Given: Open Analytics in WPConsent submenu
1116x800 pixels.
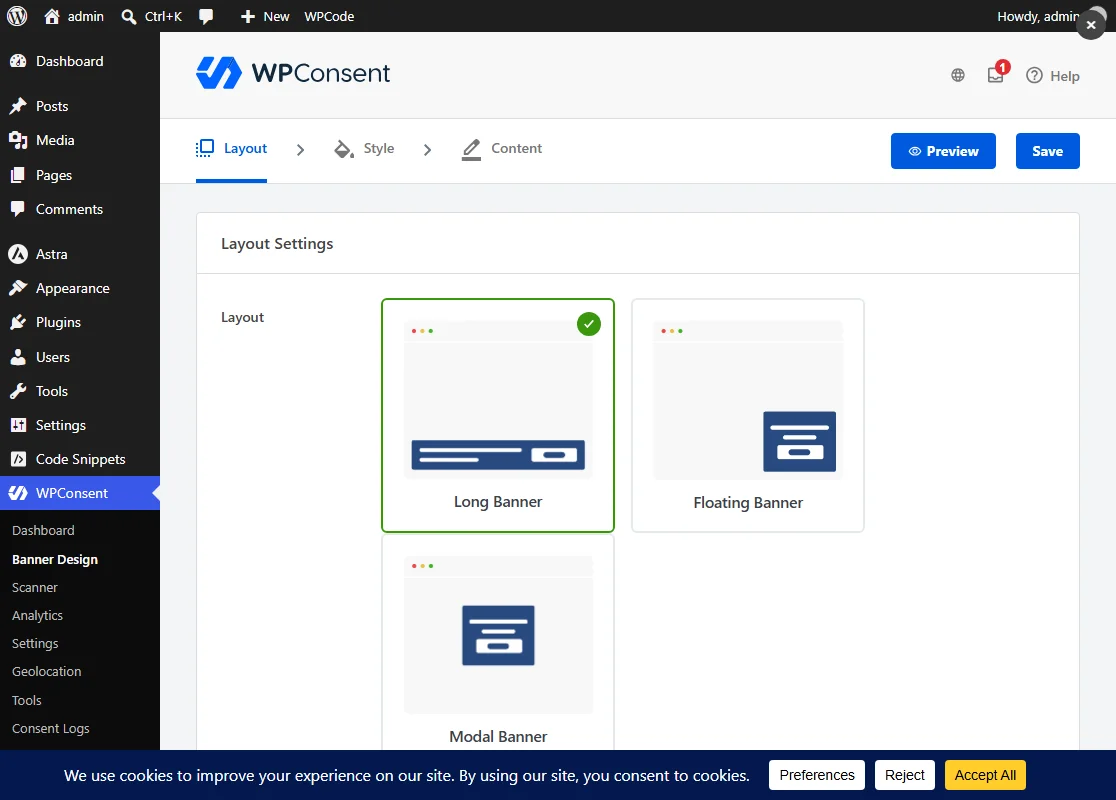Looking at the screenshot, I should pyautogui.click(x=38, y=616).
